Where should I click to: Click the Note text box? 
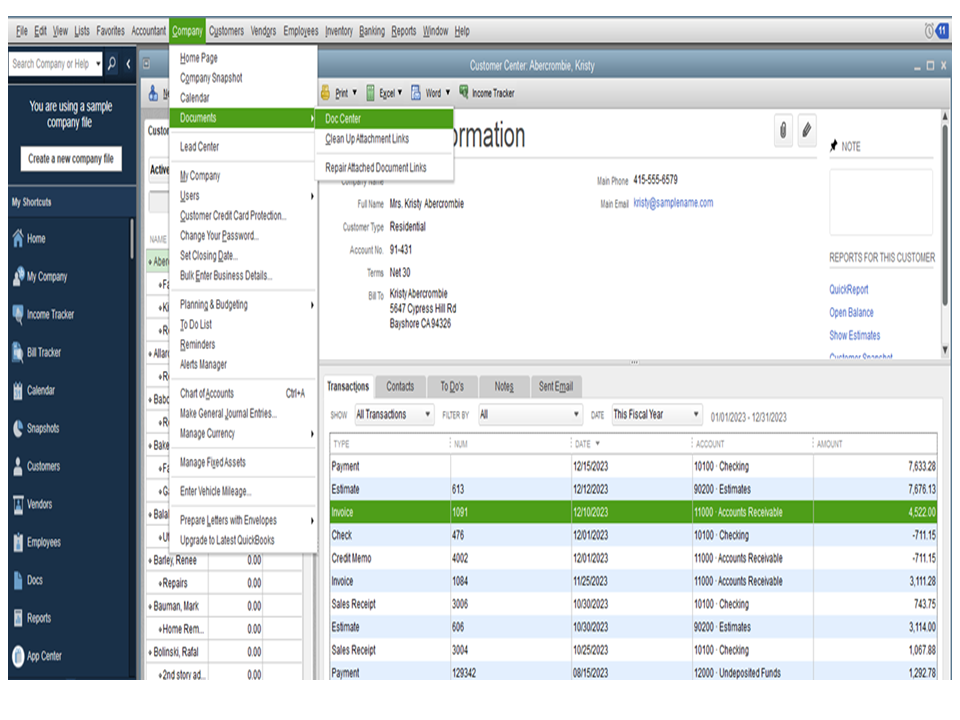[880, 201]
